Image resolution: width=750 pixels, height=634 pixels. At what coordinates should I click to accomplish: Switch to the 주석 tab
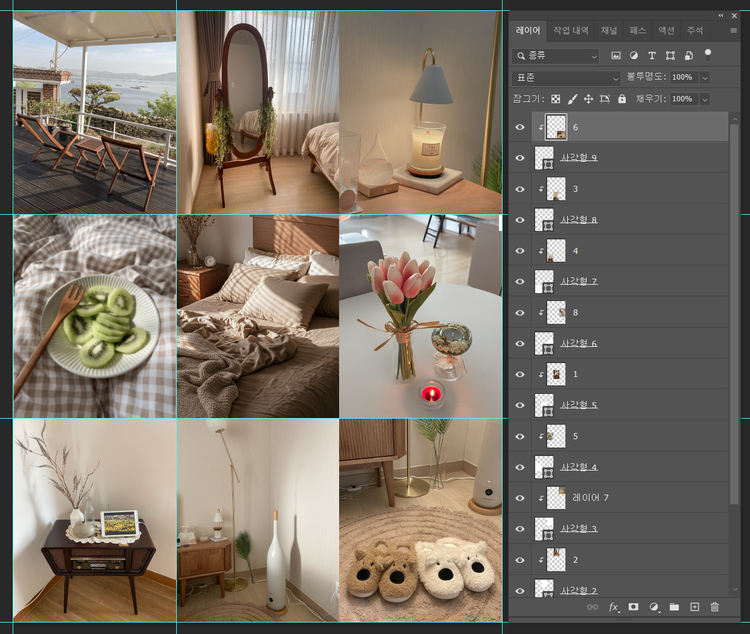click(x=695, y=31)
